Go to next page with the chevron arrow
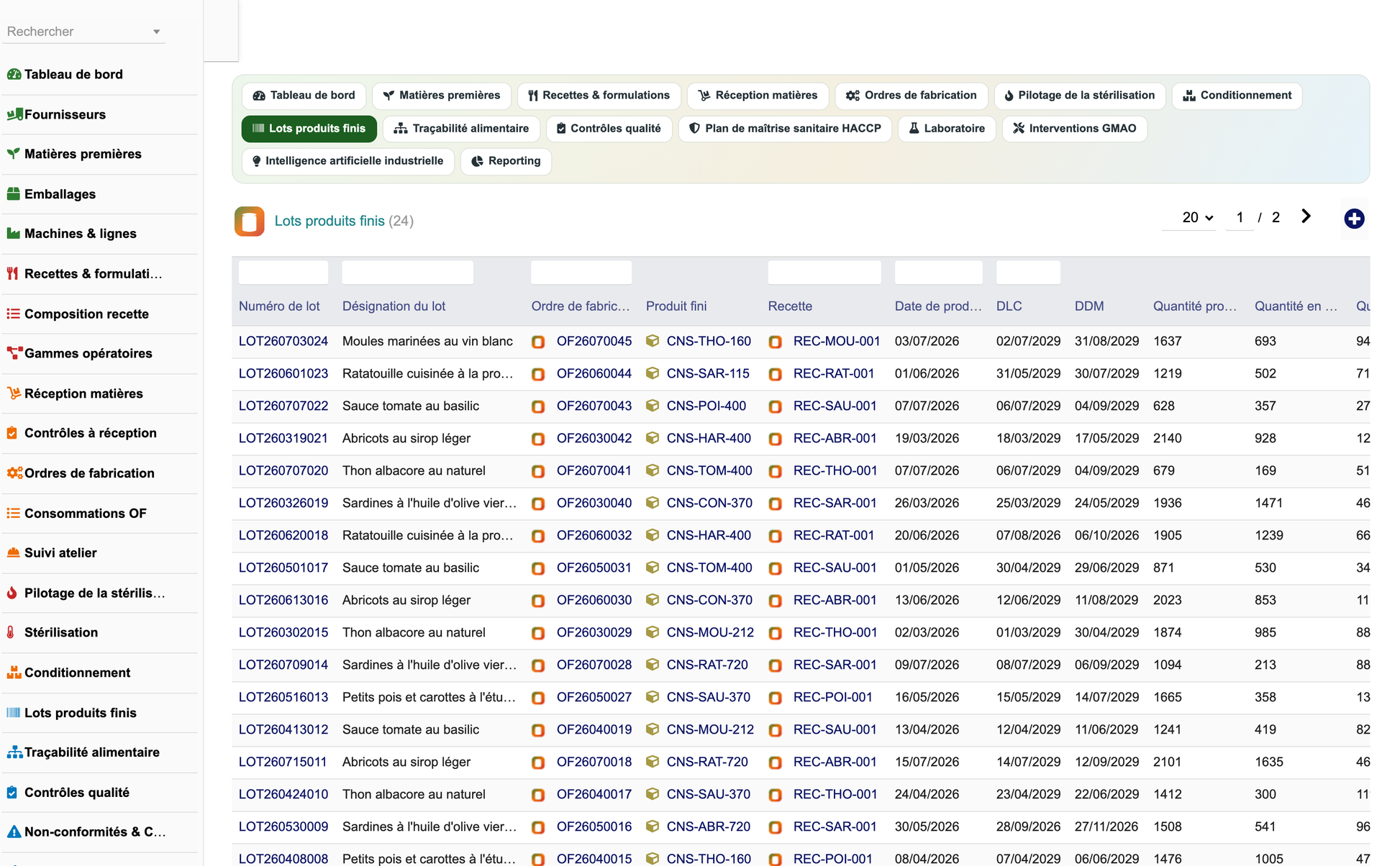The image size is (1400, 866). (1306, 216)
